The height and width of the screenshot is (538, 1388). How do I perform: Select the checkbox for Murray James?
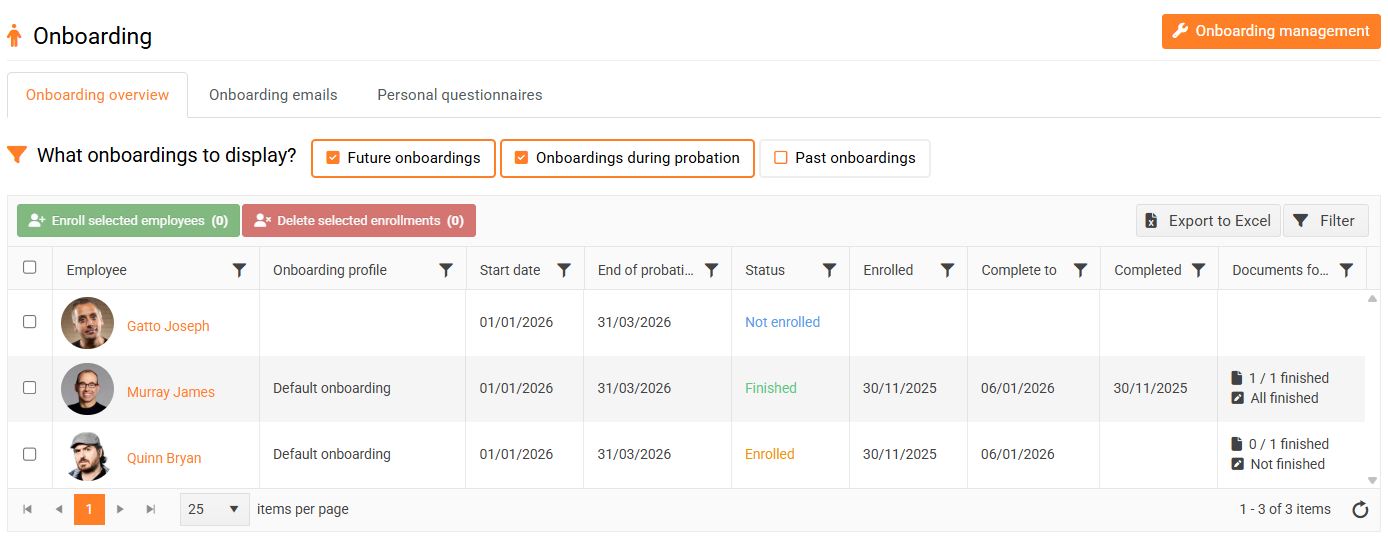pos(30,388)
